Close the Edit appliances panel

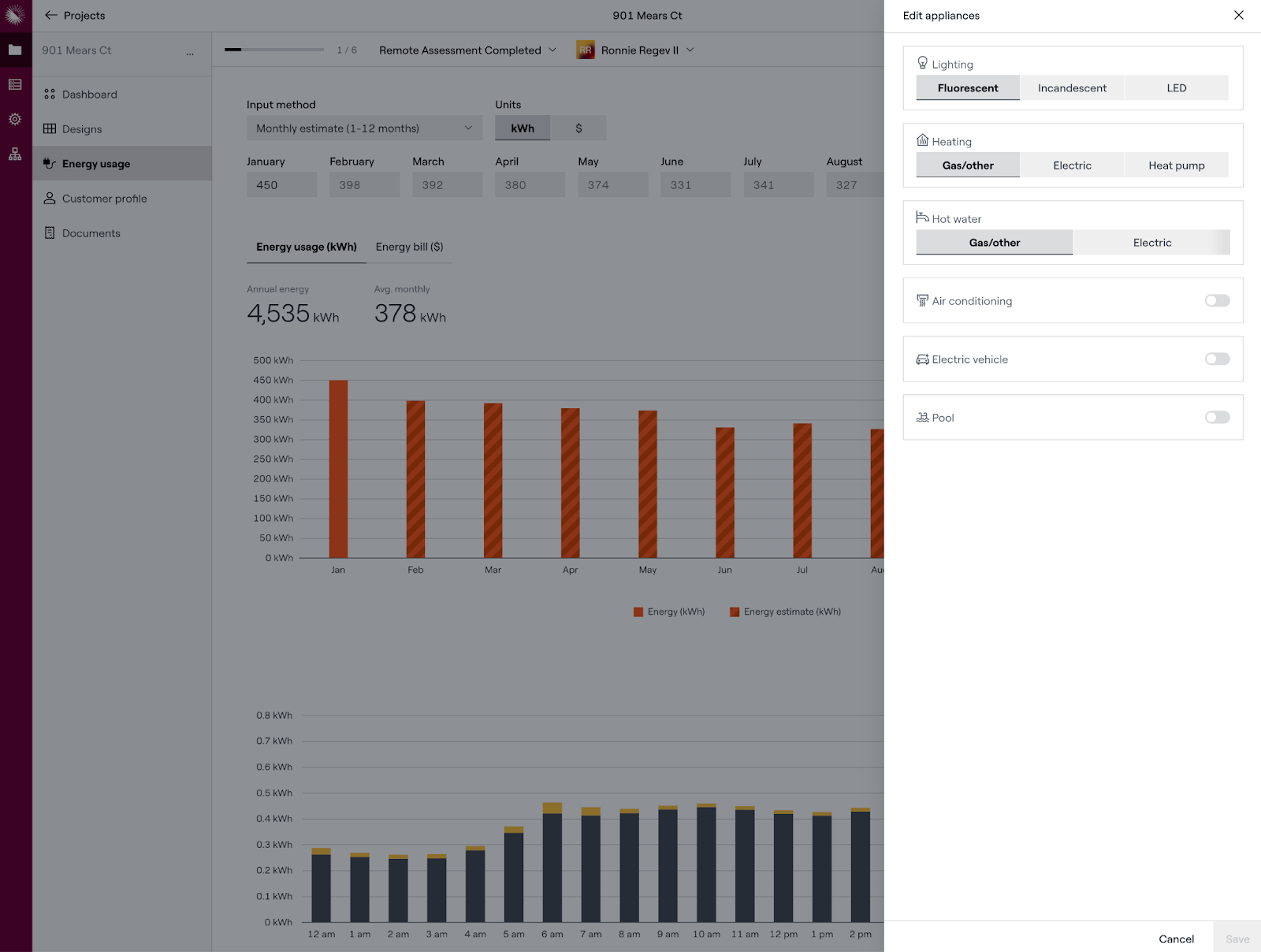coord(1238,15)
